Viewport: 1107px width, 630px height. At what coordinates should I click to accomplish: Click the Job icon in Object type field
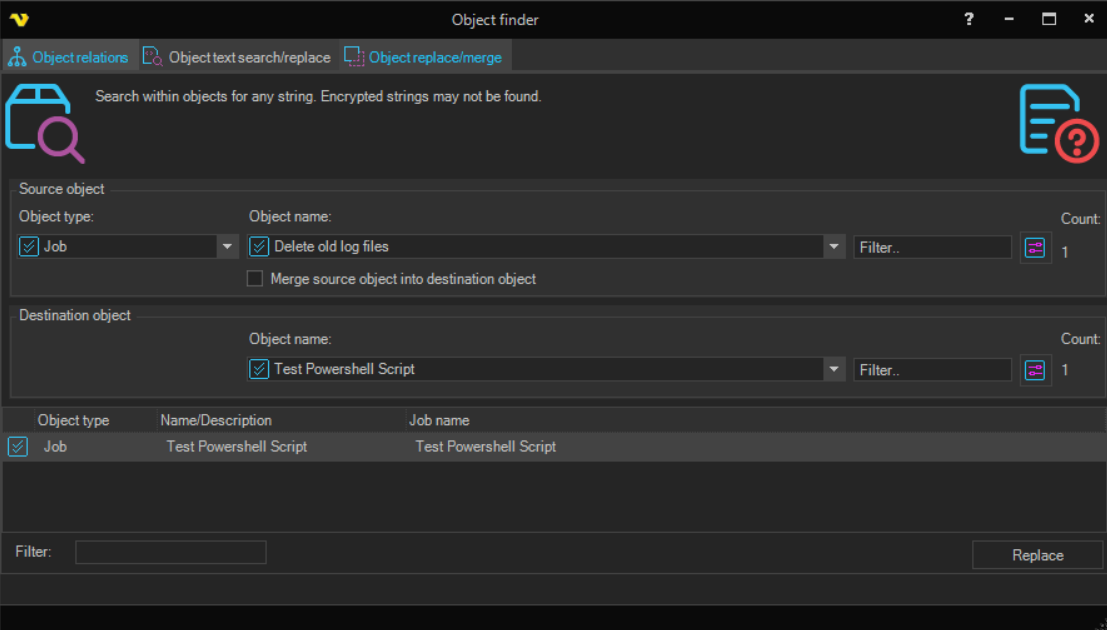(29, 247)
